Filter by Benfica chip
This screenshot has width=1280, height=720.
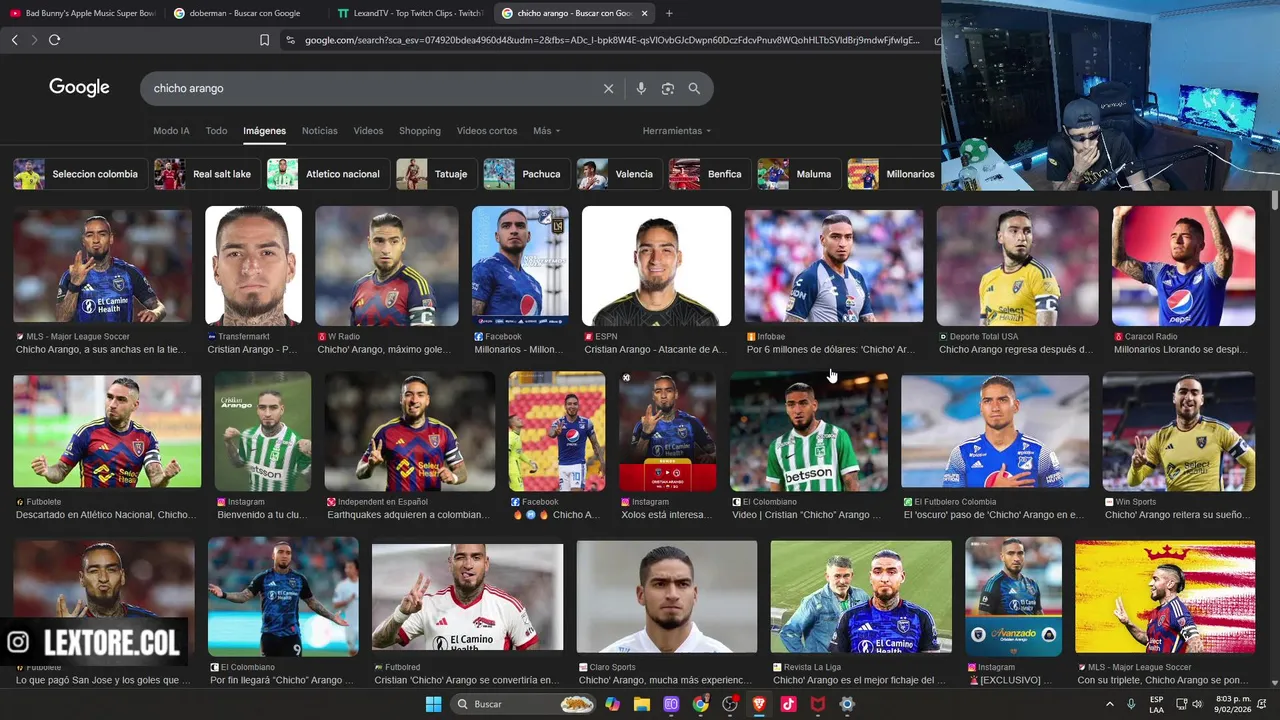710,174
